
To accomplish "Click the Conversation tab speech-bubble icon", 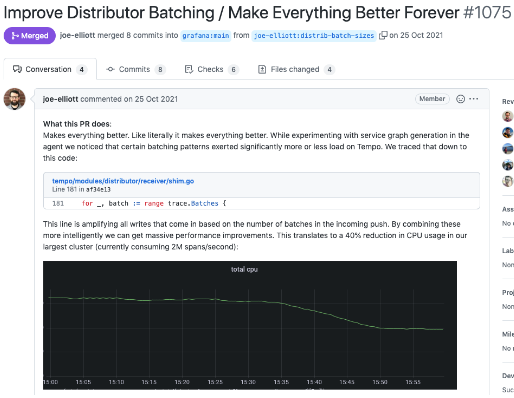I will 17,69.
